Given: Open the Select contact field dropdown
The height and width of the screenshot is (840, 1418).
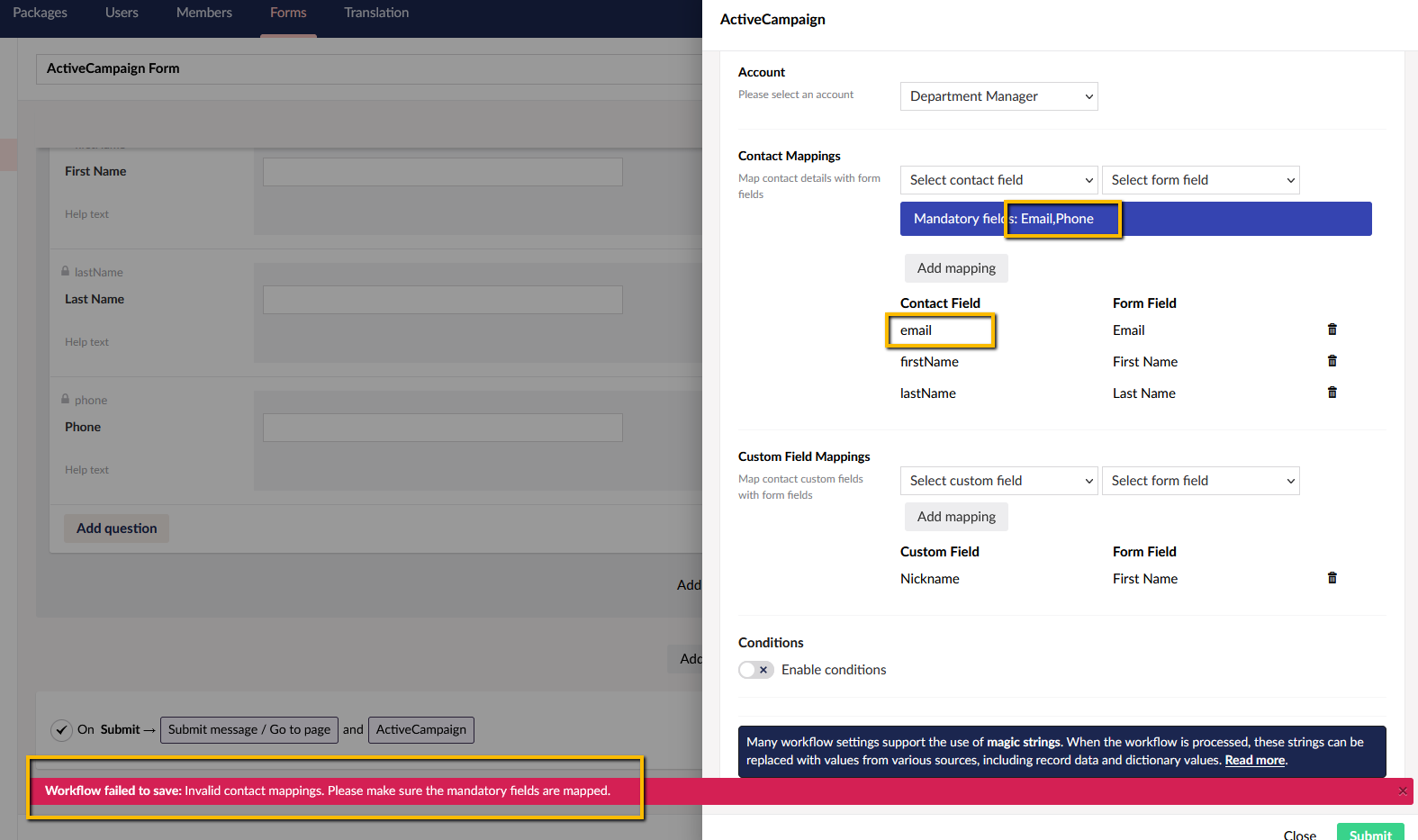Looking at the screenshot, I should click(998, 180).
